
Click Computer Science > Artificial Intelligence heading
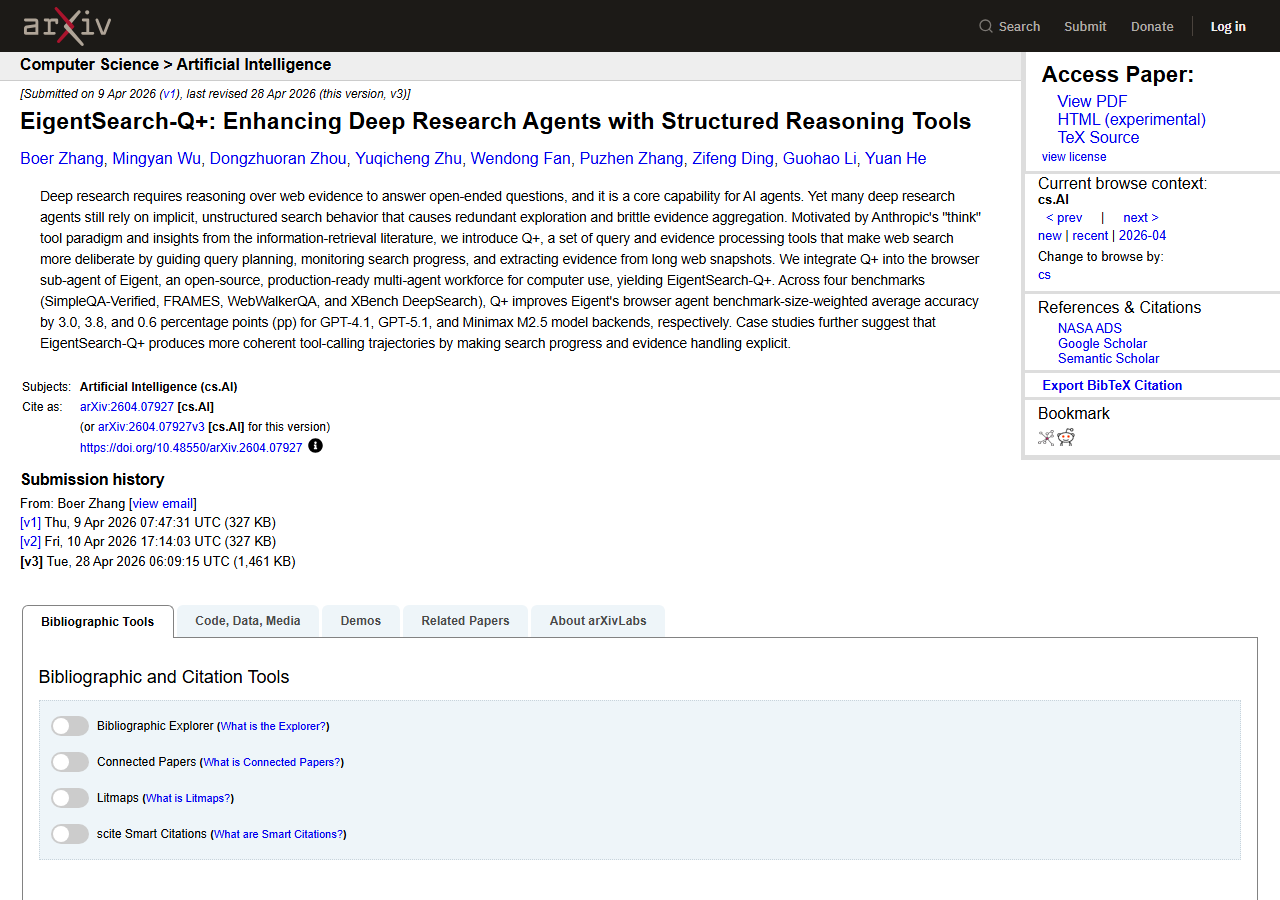tap(176, 65)
